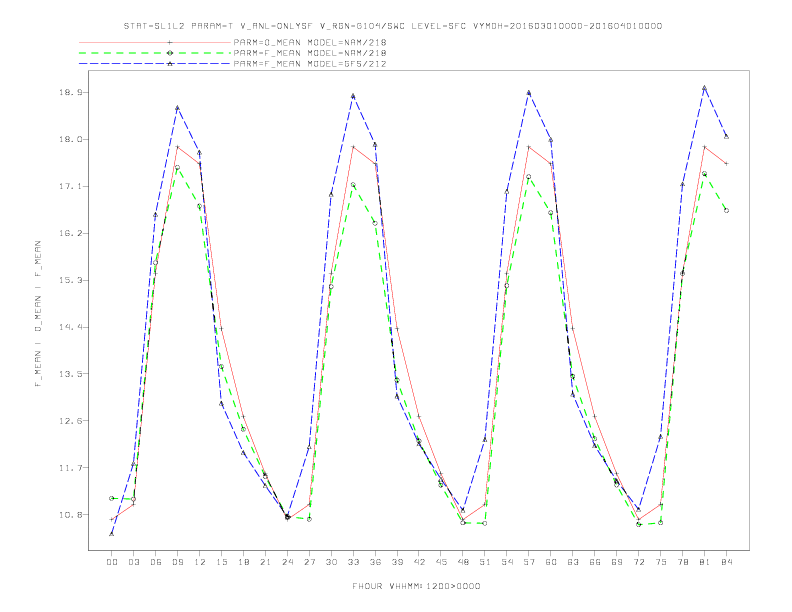Click forecast hour label 15 on x-axis

pyautogui.click(x=221, y=562)
